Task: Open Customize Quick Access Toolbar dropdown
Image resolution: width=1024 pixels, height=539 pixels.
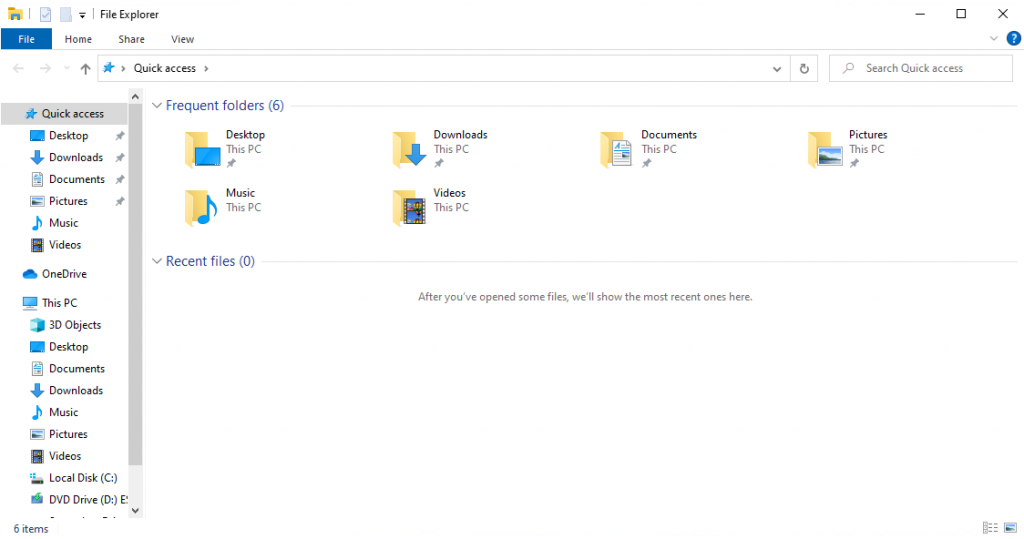Action: click(x=82, y=14)
